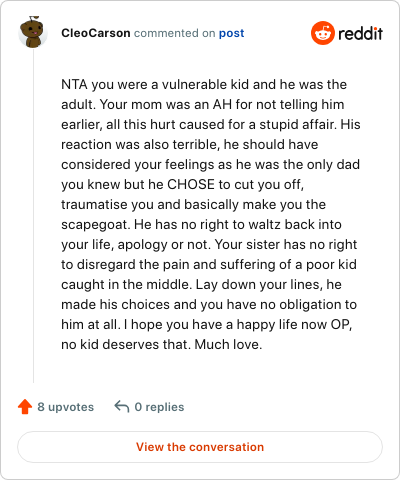Click the reddit wordmark text
400x480 pixels.
(360, 33)
